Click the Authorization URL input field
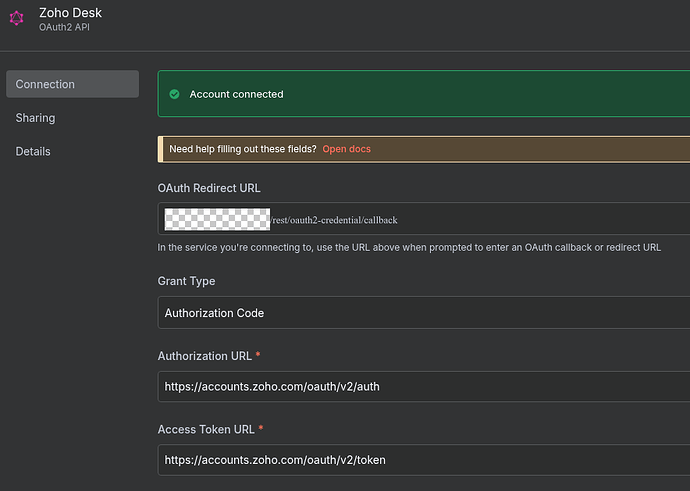 (424, 386)
